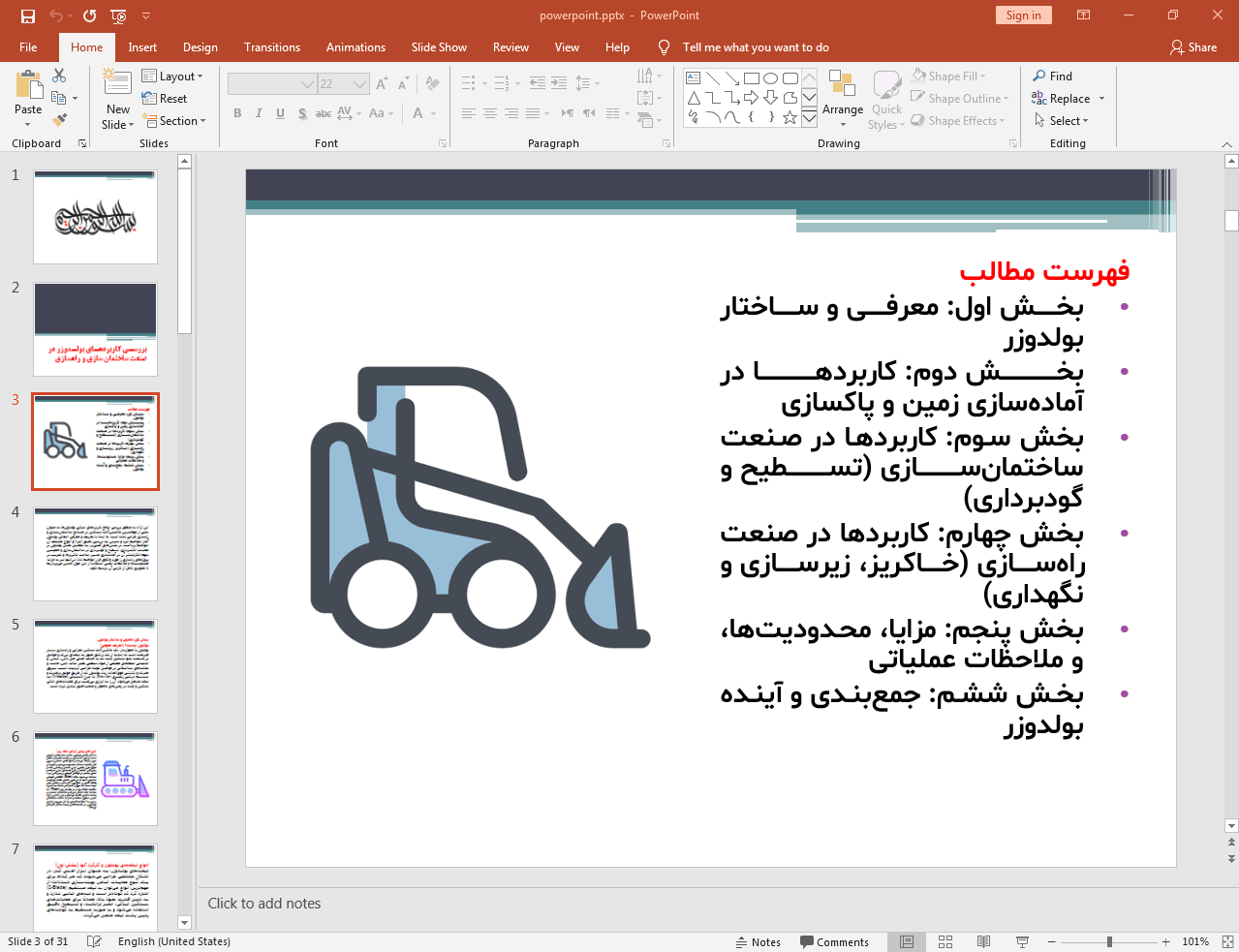Click the Sign in button
This screenshot has width=1239, height=952.
pyautogui.click(x=1022, y=15)
